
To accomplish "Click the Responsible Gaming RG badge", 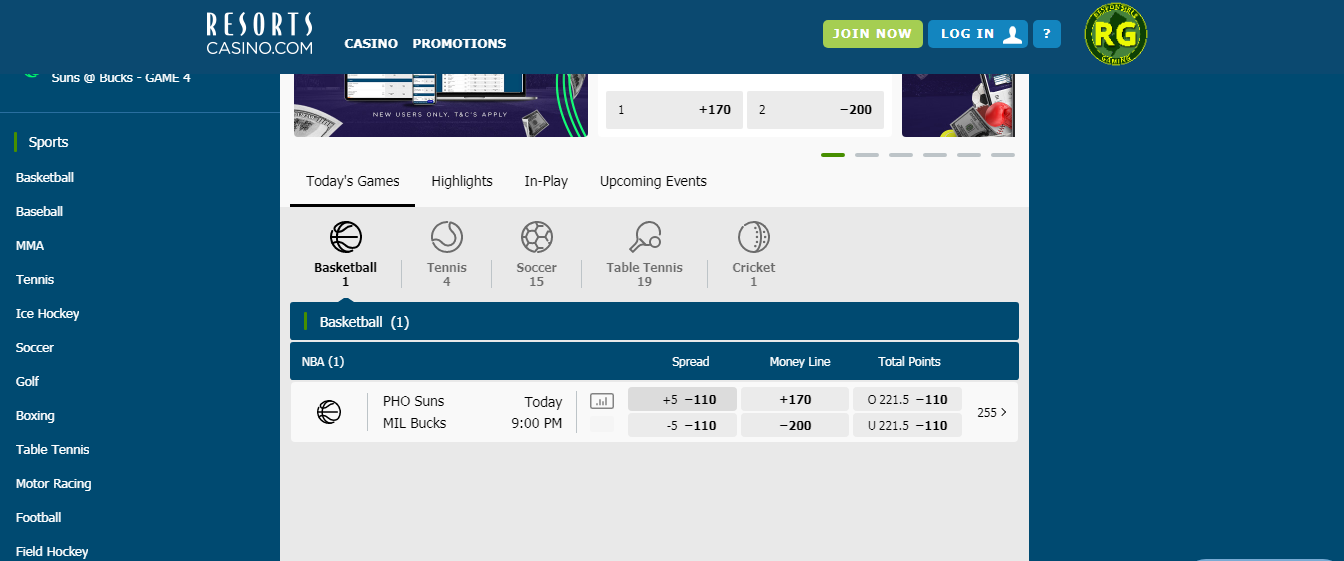I will (x=1116, y=35).
